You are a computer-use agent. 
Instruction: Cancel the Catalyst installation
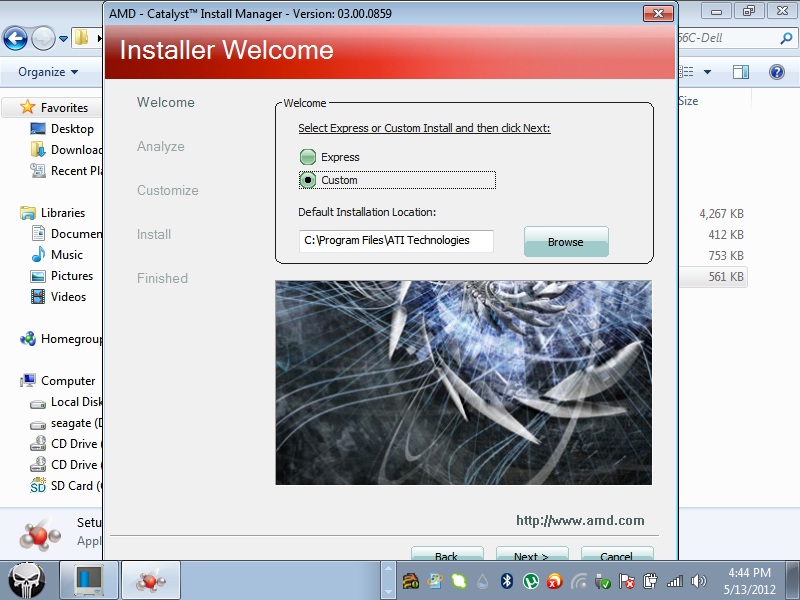coord(617,554)
